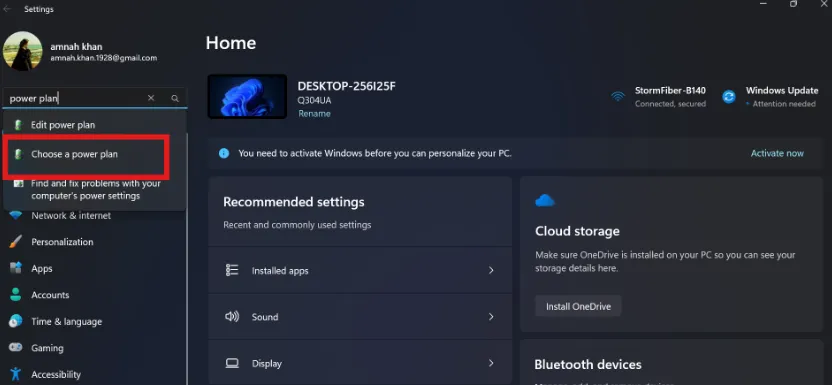Open Find and fix power problems result

tap(94, 189)
